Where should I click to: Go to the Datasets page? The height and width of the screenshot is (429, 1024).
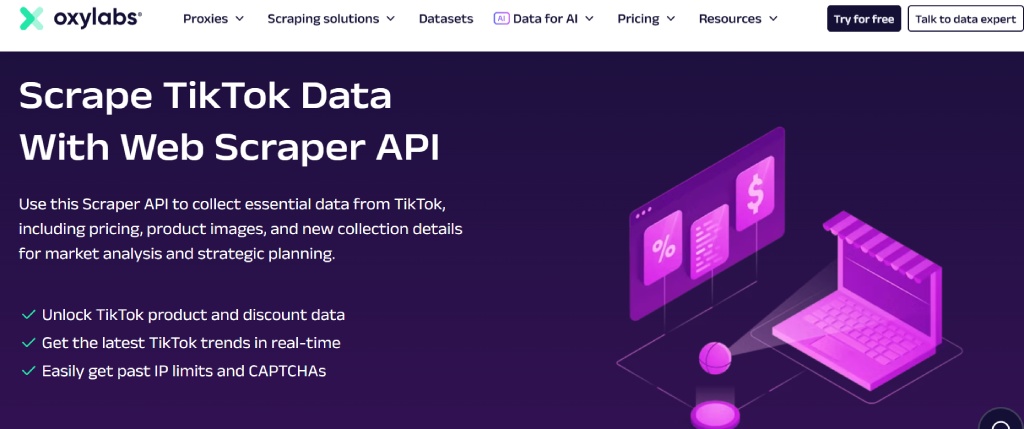pos(446,19)
